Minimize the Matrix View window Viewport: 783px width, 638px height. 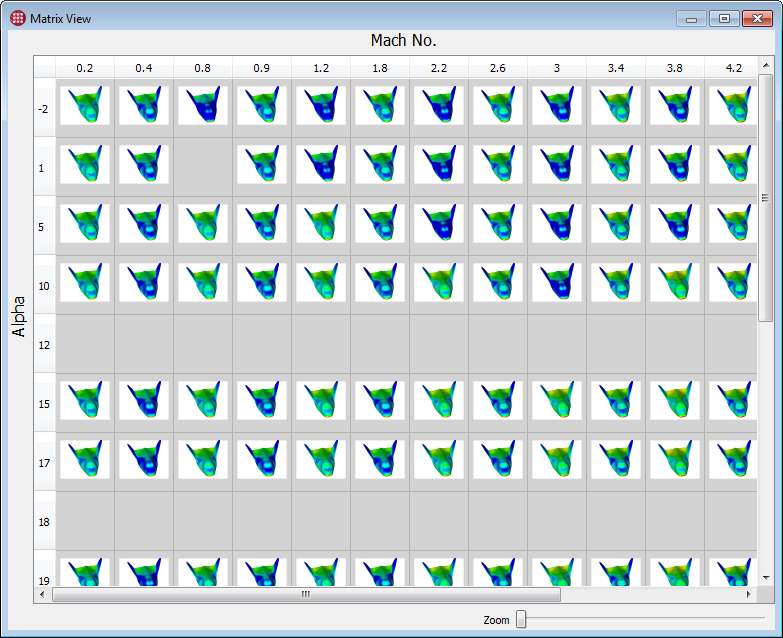(x=692, y=18)
